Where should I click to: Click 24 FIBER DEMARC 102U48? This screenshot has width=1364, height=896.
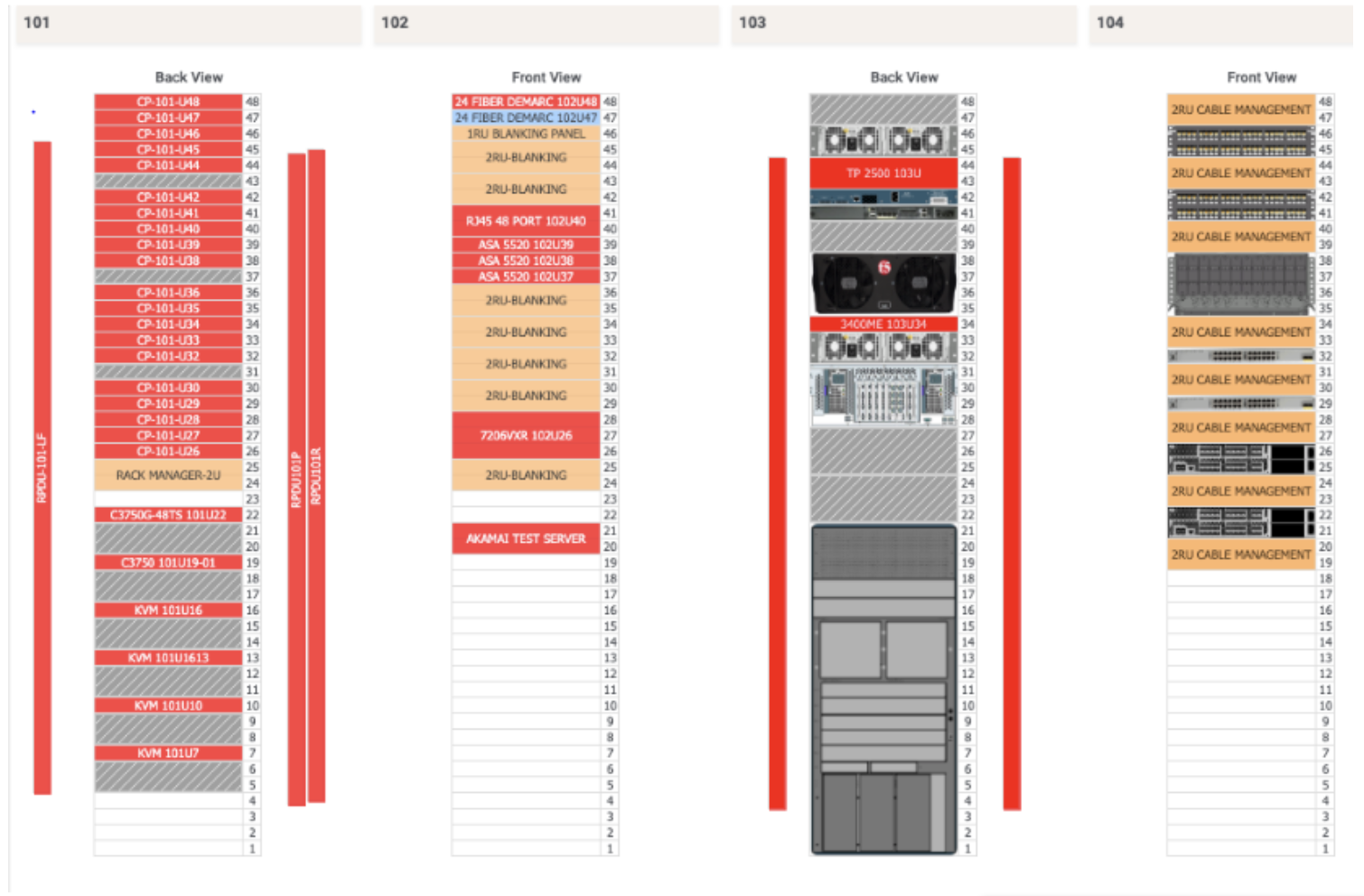(x=526, y=102)
